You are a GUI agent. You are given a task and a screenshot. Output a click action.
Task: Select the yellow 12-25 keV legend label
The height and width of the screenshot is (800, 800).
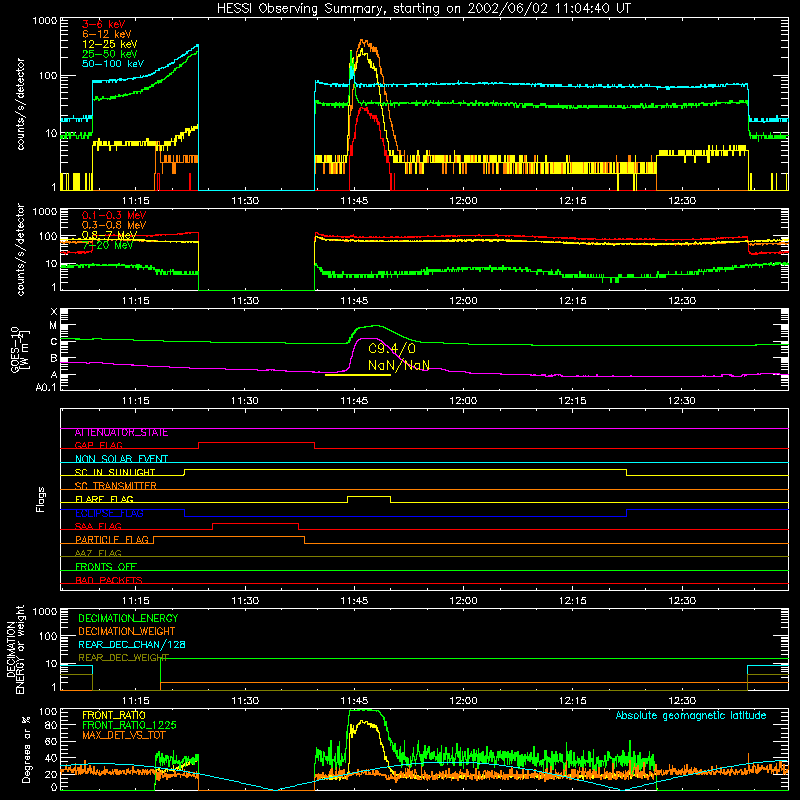(x=110, y=44)
